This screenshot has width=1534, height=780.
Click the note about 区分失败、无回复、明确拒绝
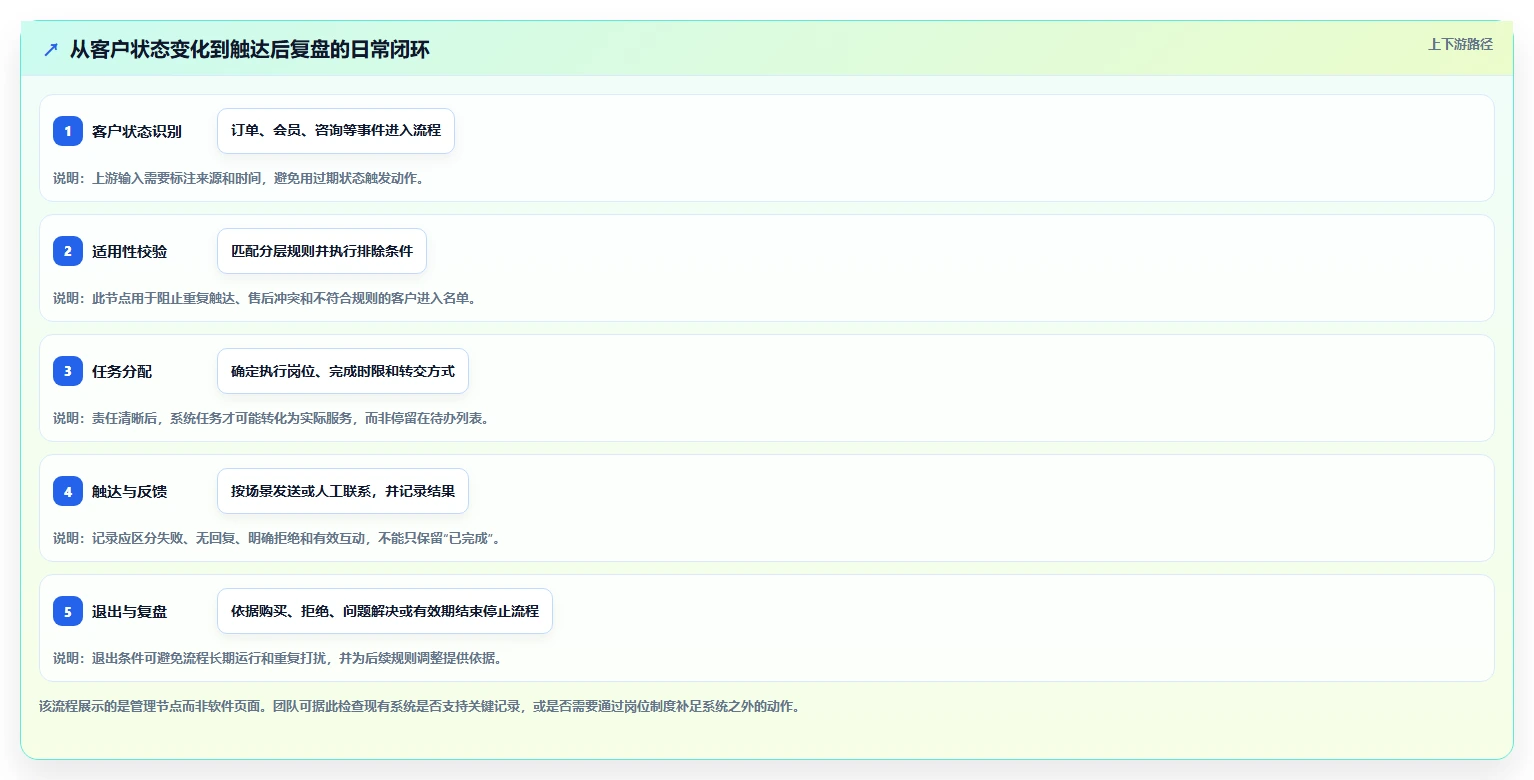[276, 538]
